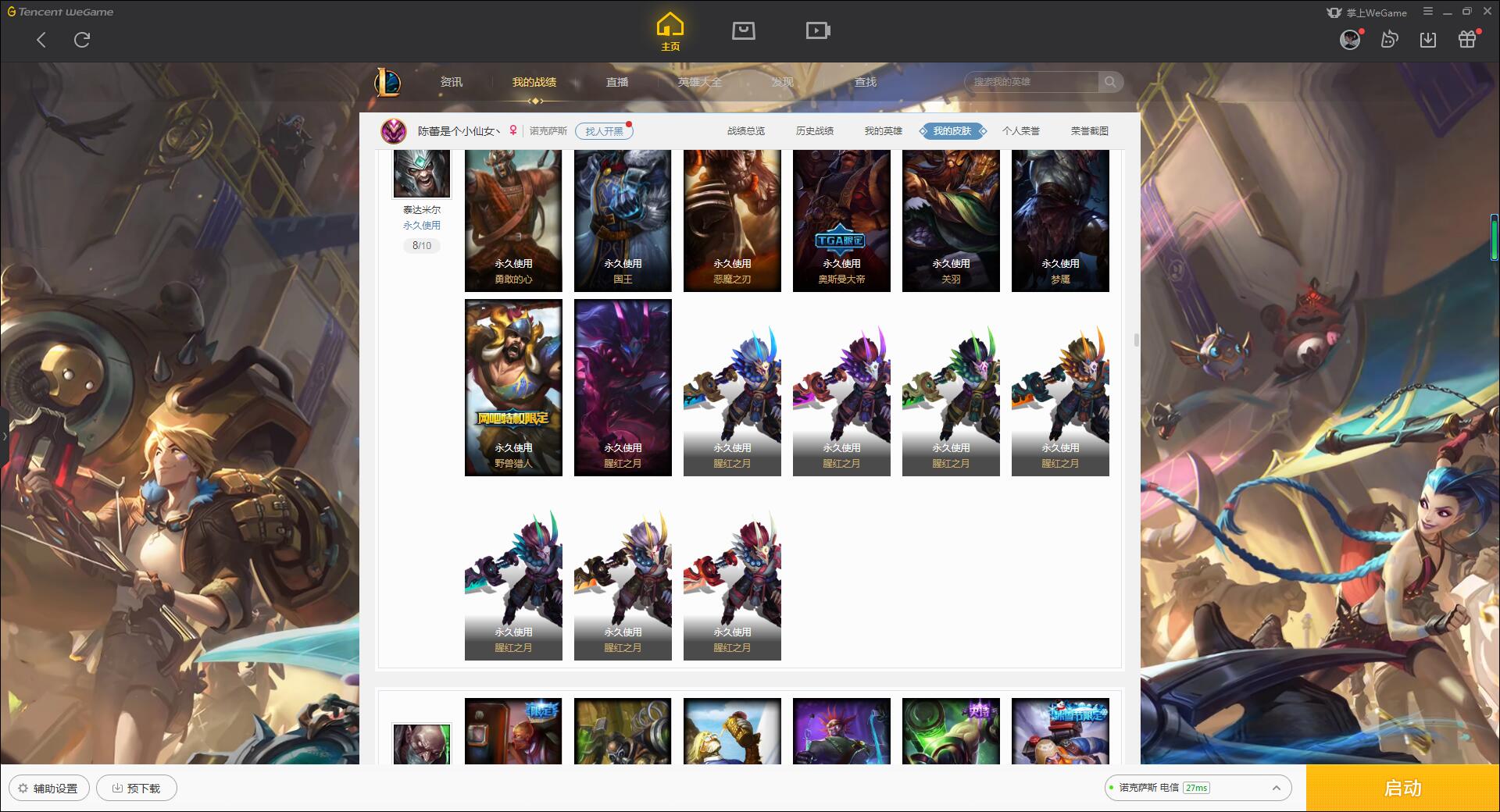Open 辅助设置 settings button
This screenshot has height=812, width=1500.
48,788
